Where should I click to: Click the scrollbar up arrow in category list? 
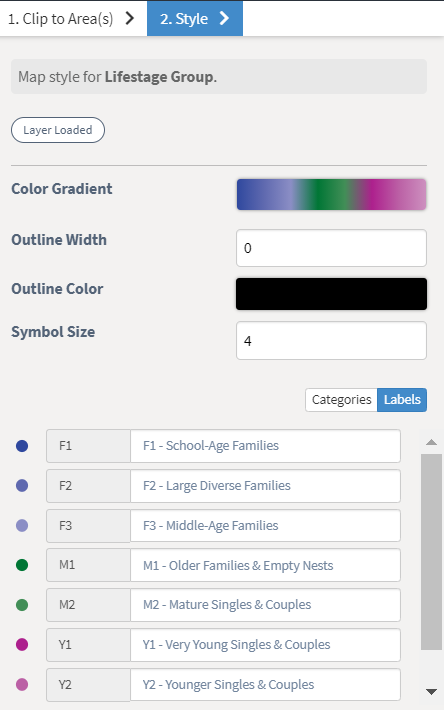point(431,442)
